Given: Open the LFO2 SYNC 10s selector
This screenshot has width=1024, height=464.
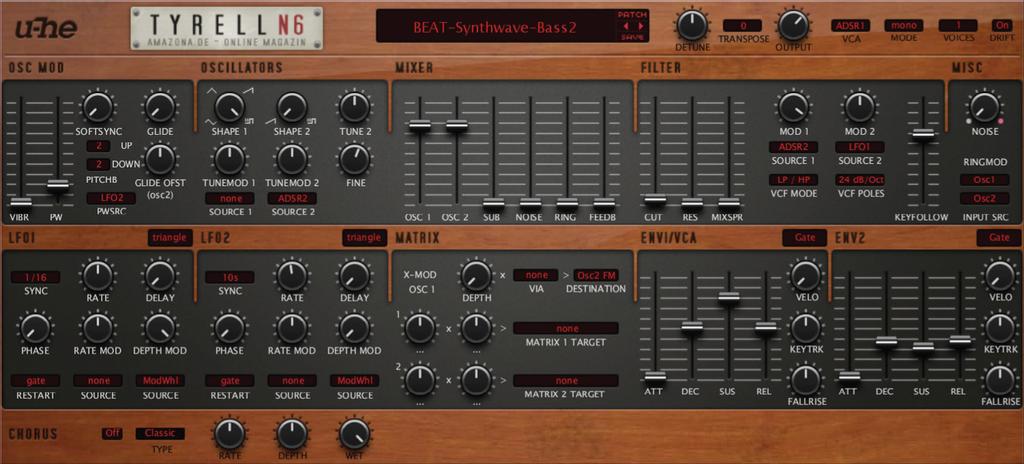Looking at the screenshot, I should pos(230,277).
